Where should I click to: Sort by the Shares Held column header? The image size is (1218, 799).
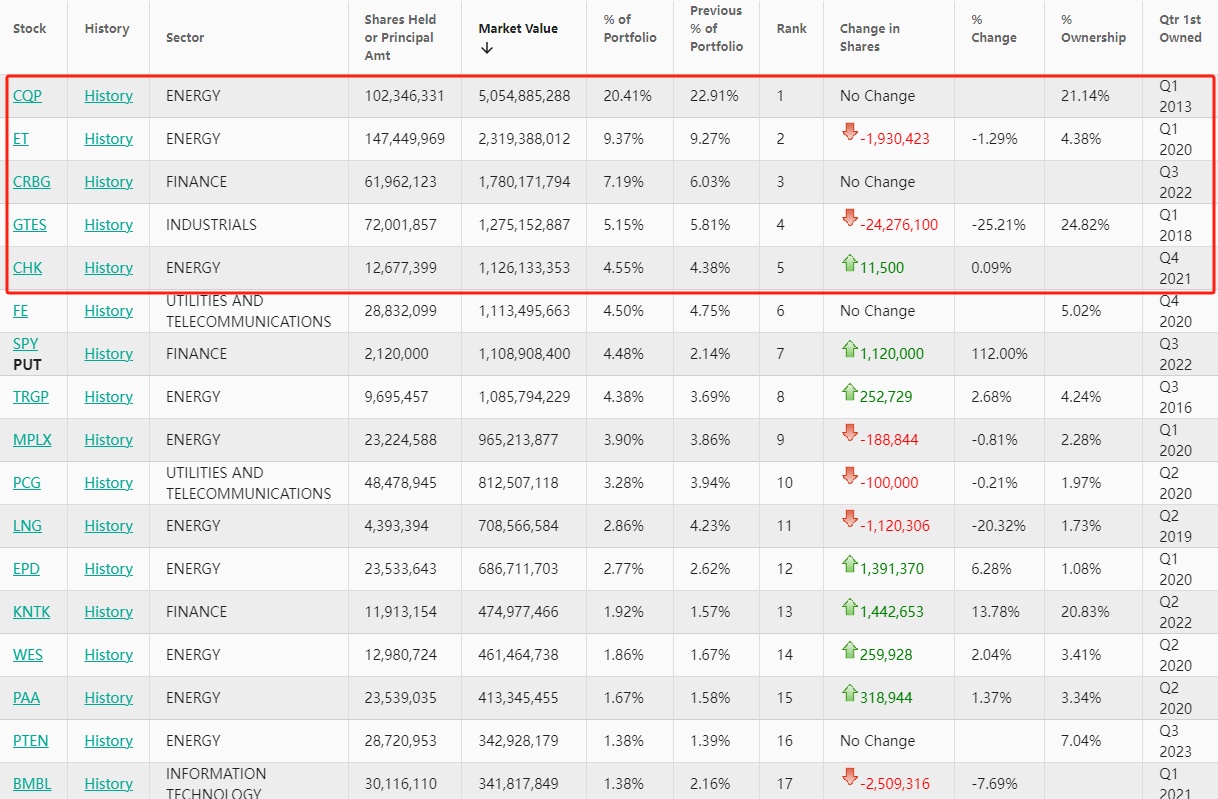pos(399,37)
